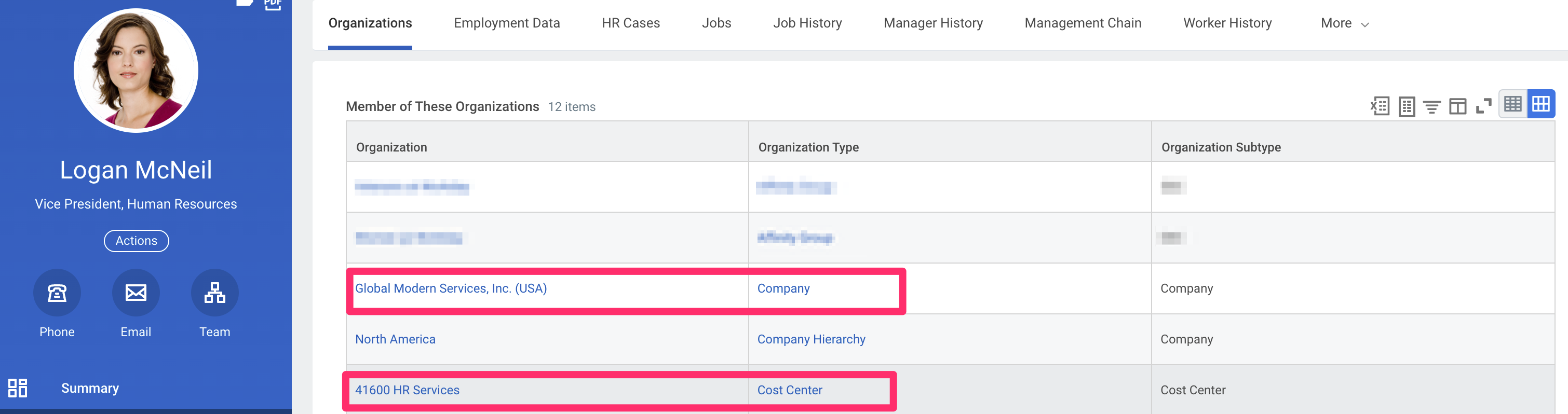Open the Global Modern Services, Inc. (USA) link
The height and width of the screenshot is (414, 1568).
451,288
